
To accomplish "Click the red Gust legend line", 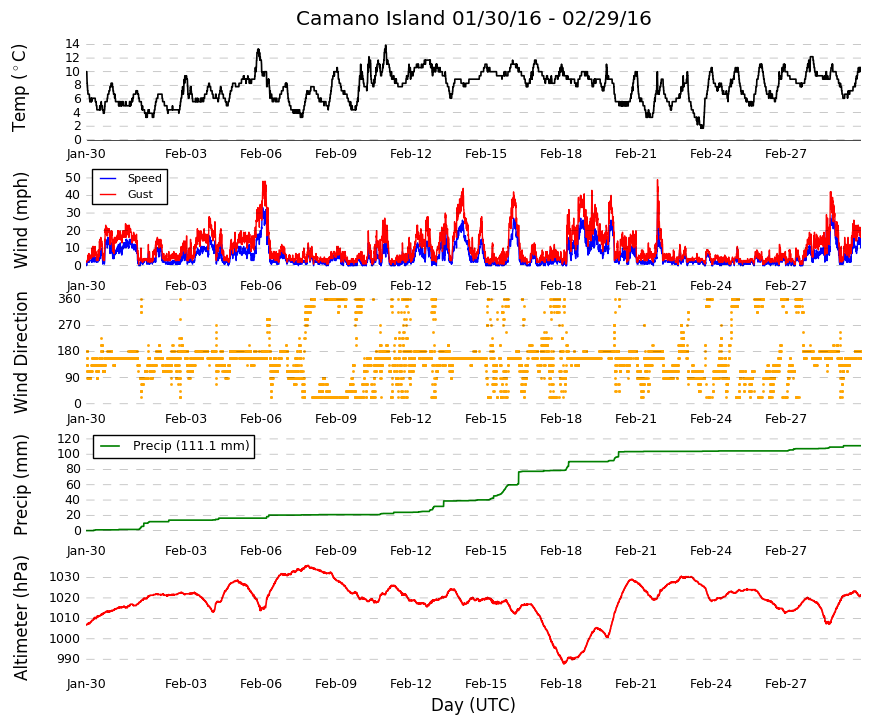I will coord(108,194).
